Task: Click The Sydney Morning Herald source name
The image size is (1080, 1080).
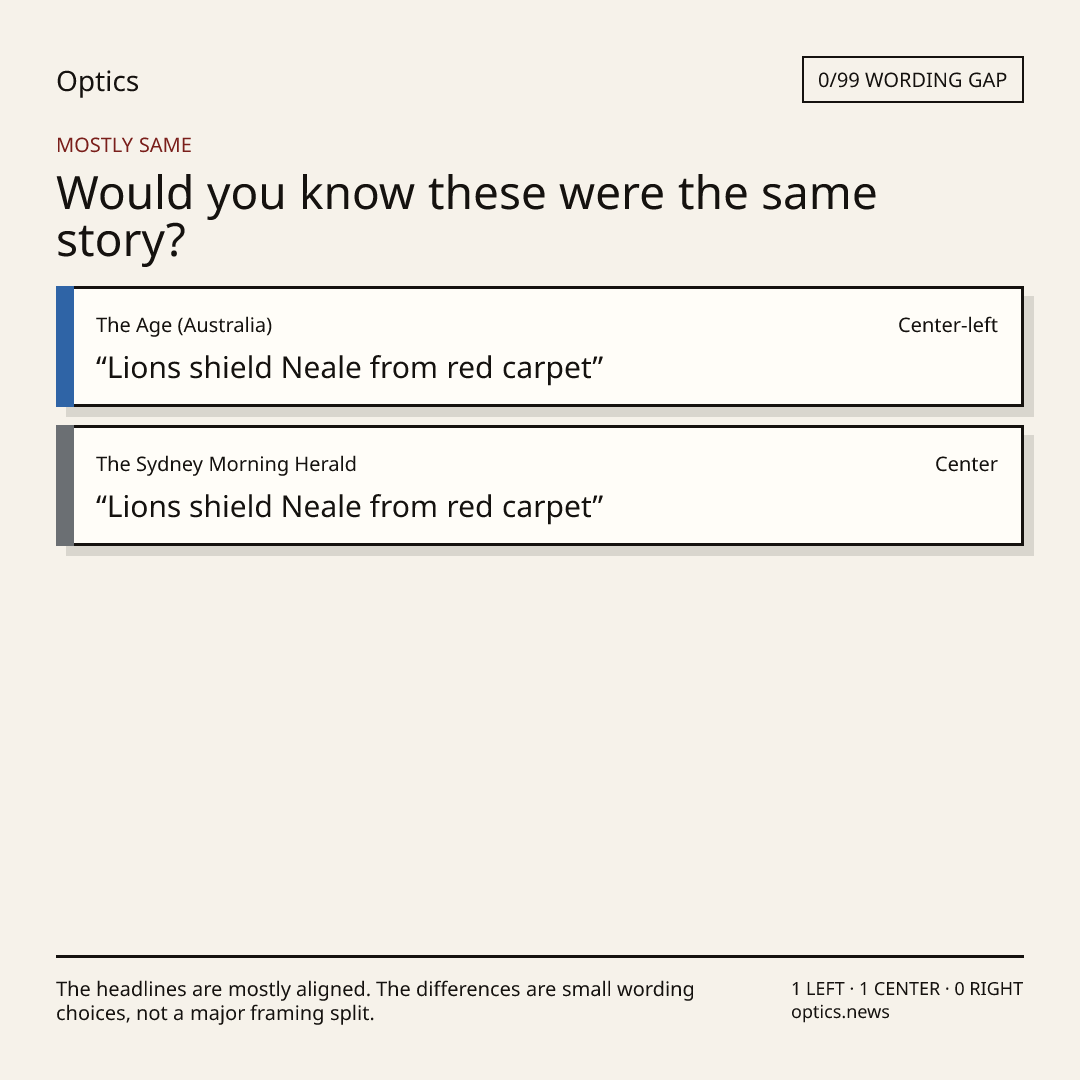Action: pos(226,464)
